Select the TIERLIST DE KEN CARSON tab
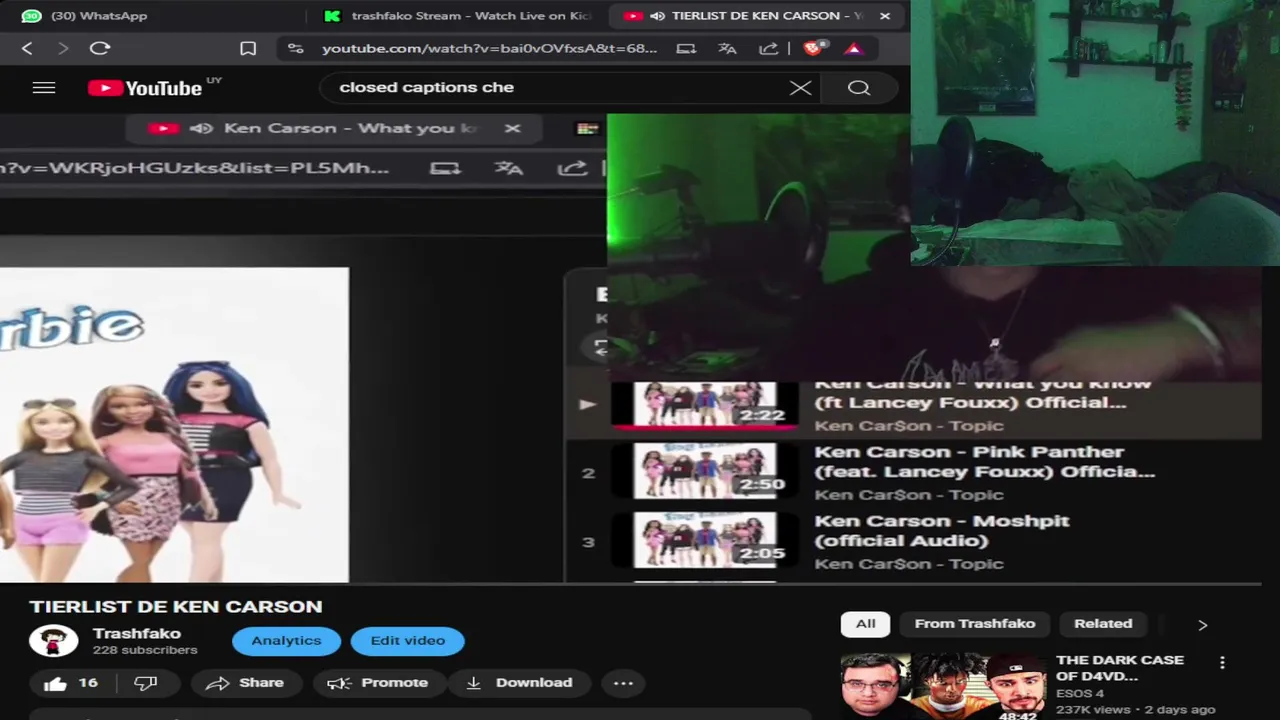This screenshot has width=1280, height=720. point(755,16)
